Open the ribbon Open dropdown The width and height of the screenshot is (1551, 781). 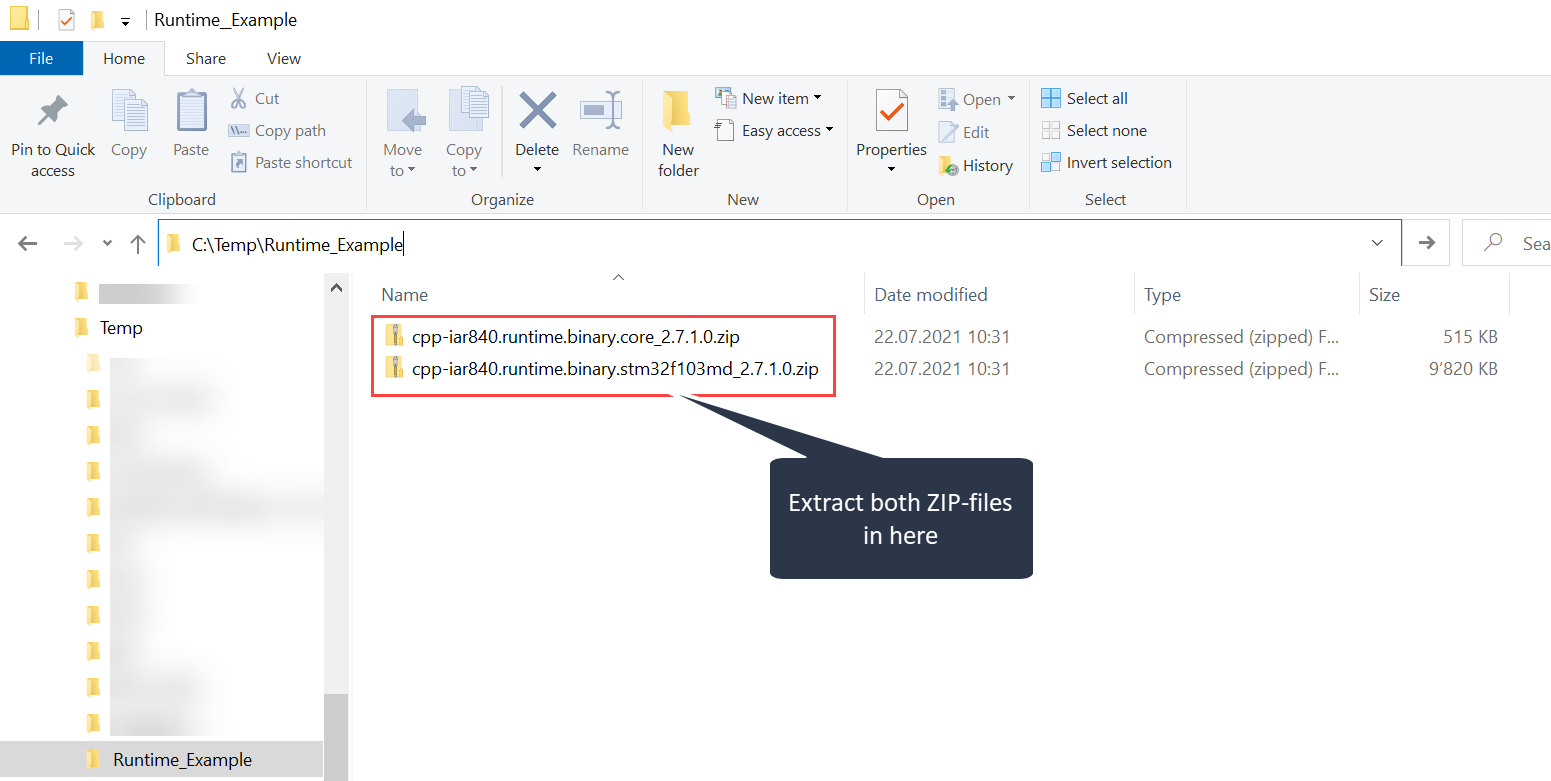[x=977, y=99]
